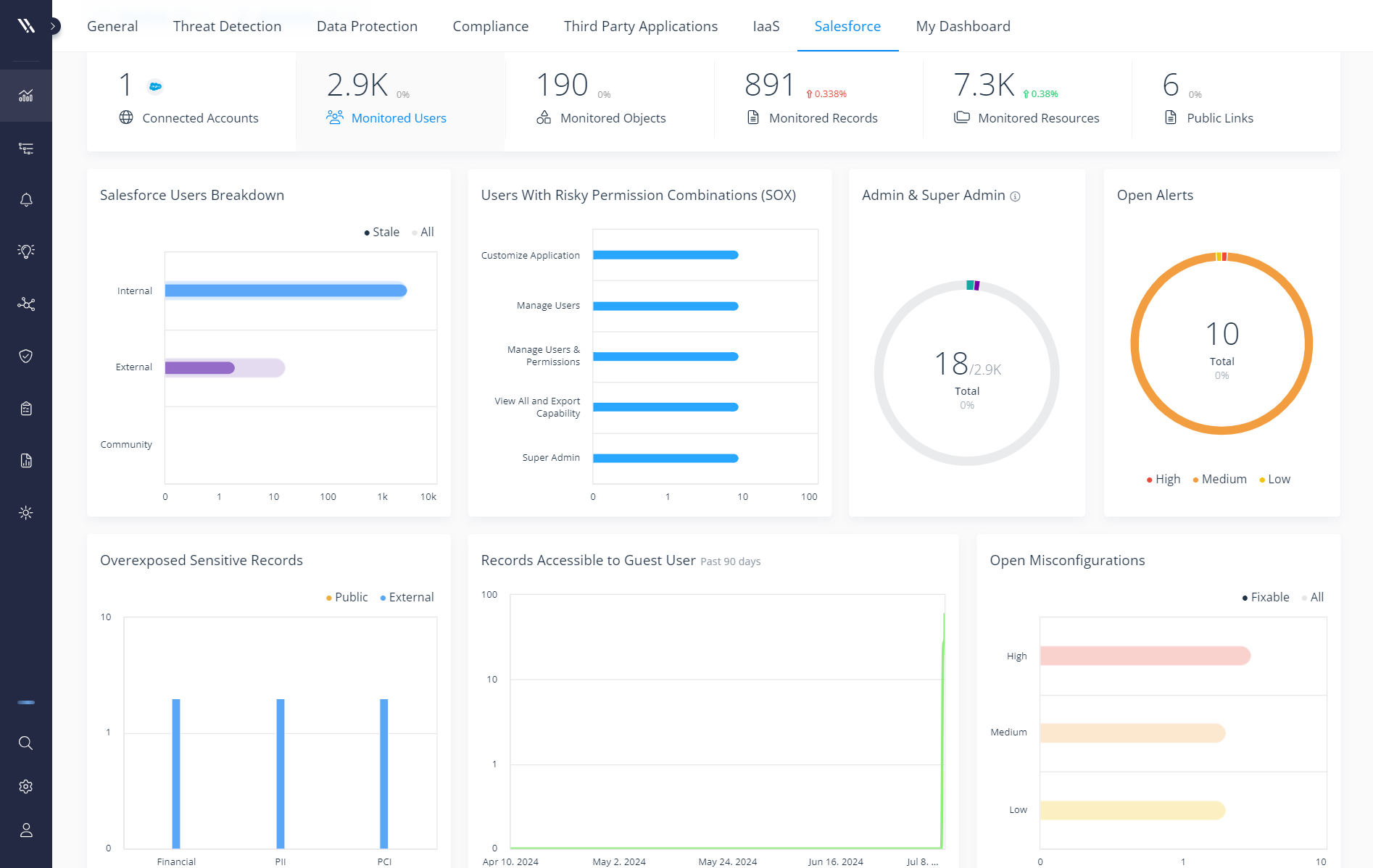
Task: Toggle the Public legend in Overexposed Records
Action: [x=347, y=597]
